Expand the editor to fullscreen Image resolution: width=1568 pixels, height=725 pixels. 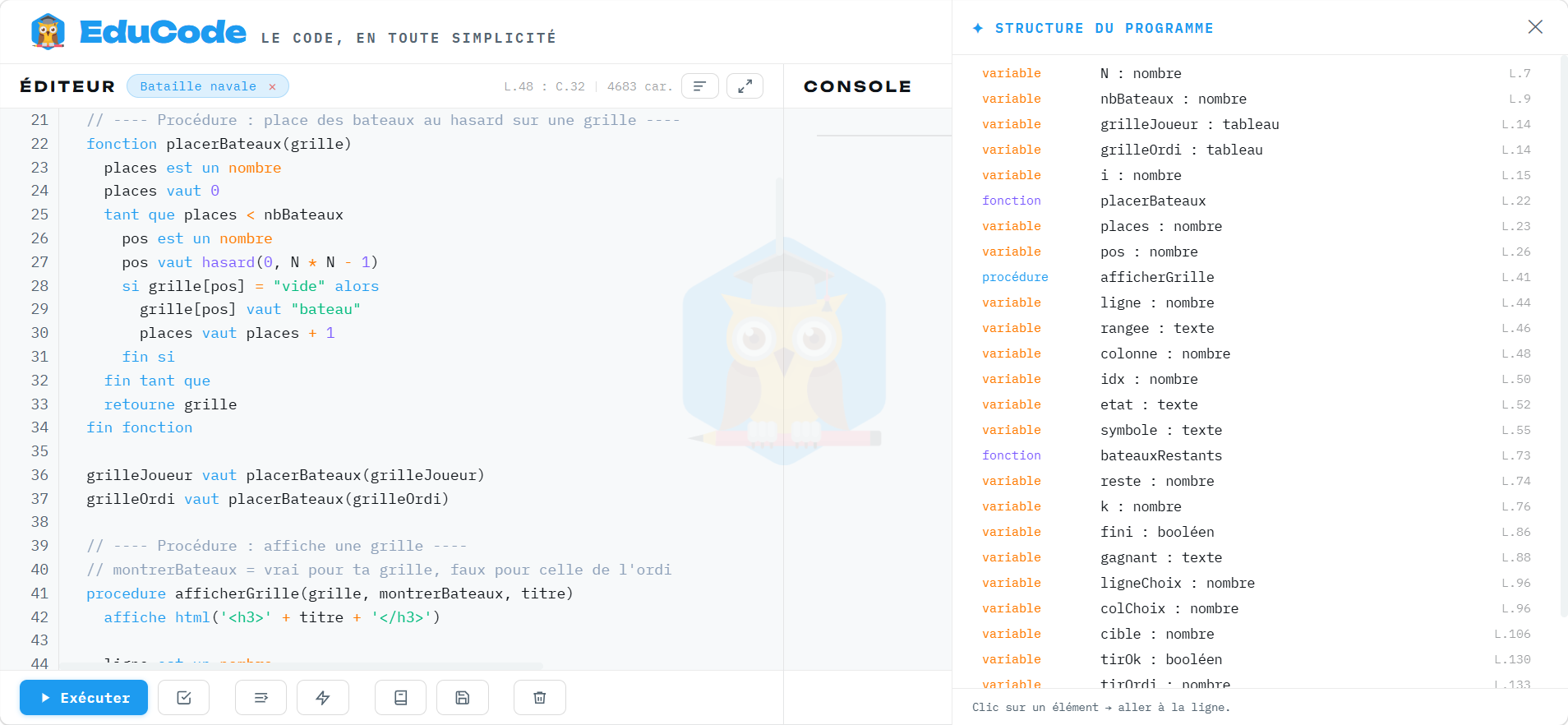coord(745,86)
